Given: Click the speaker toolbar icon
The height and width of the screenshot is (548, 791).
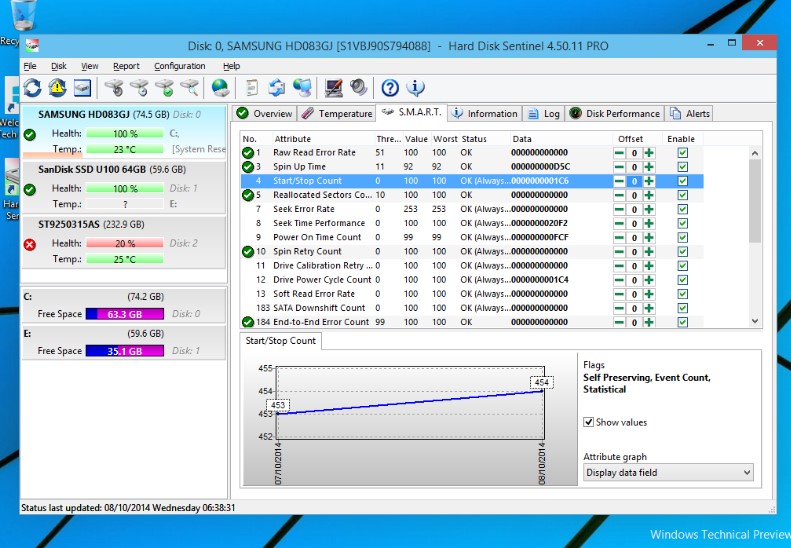Looking at the screenshot, I should (359, 88).
